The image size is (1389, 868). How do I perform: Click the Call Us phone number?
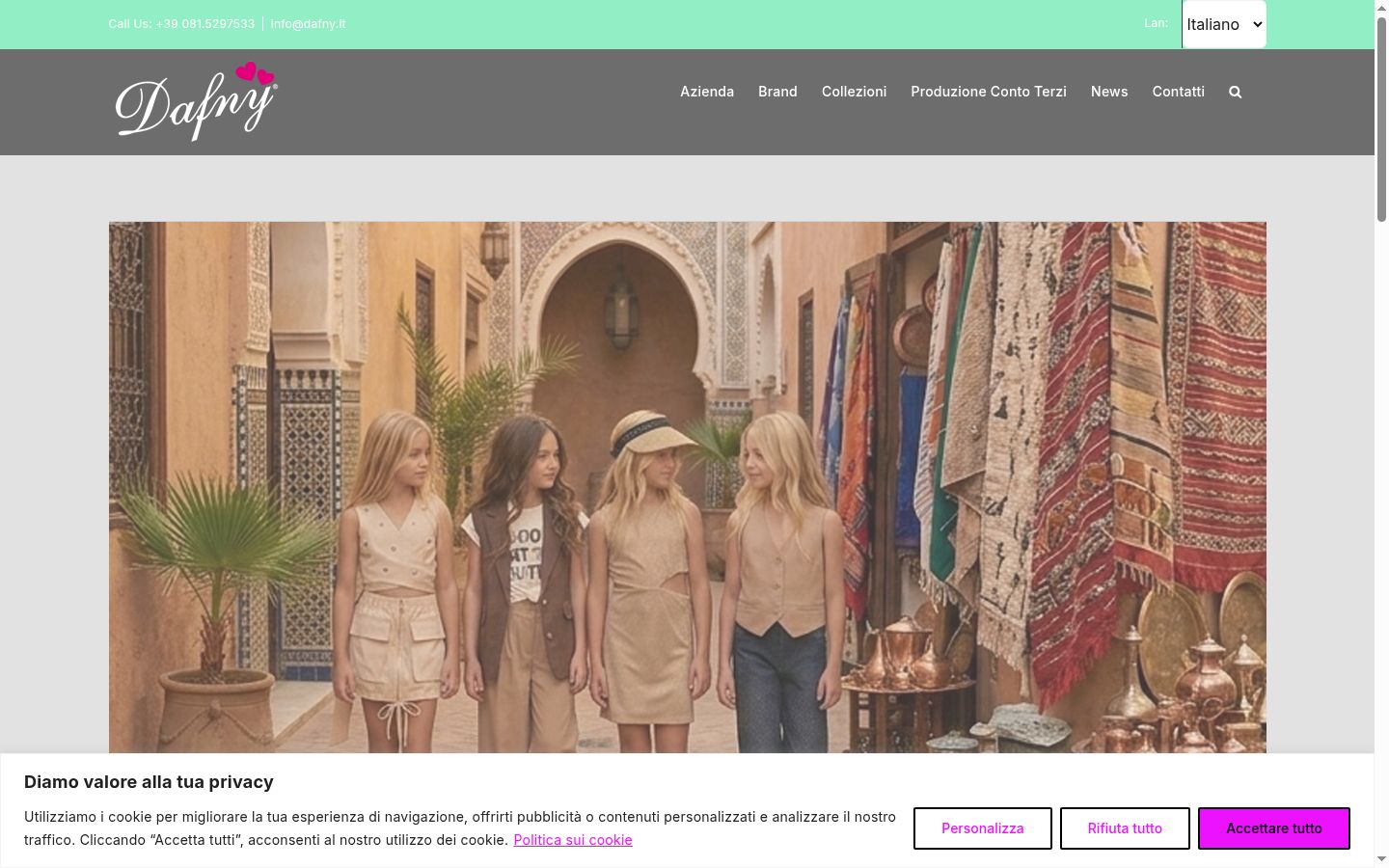[181, 23]
